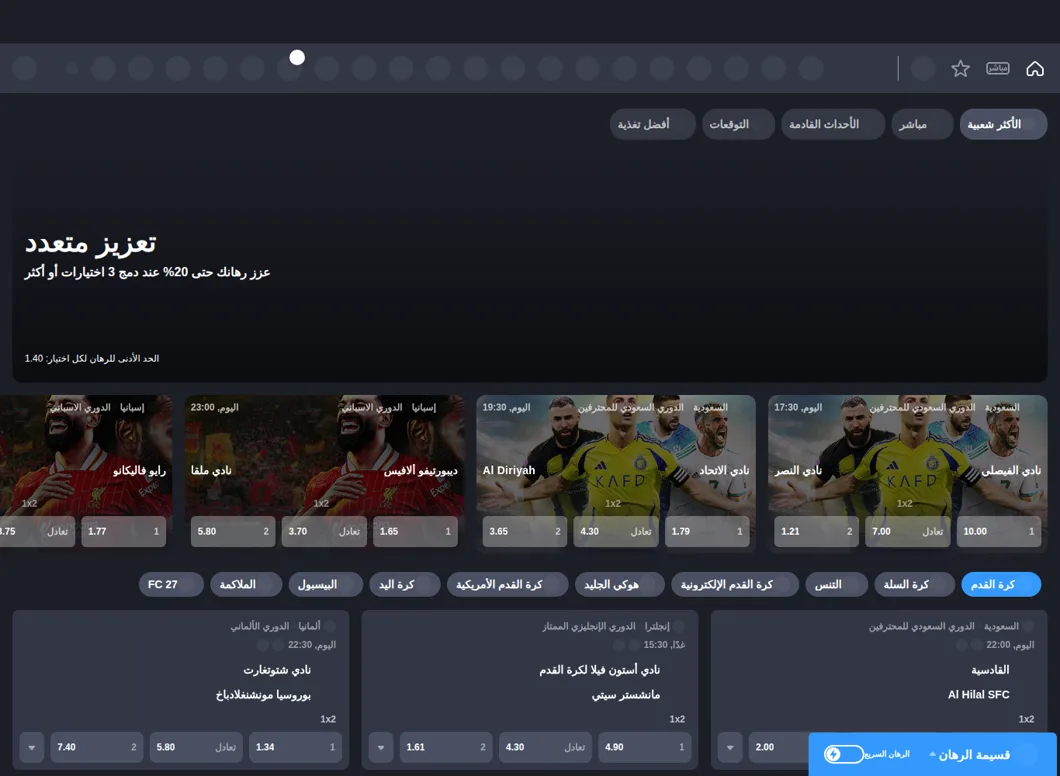Screen dimensions: 1060x776
Task: Open the multi boost 'تعزيز متعدد' banner
Action: [530, 270]
